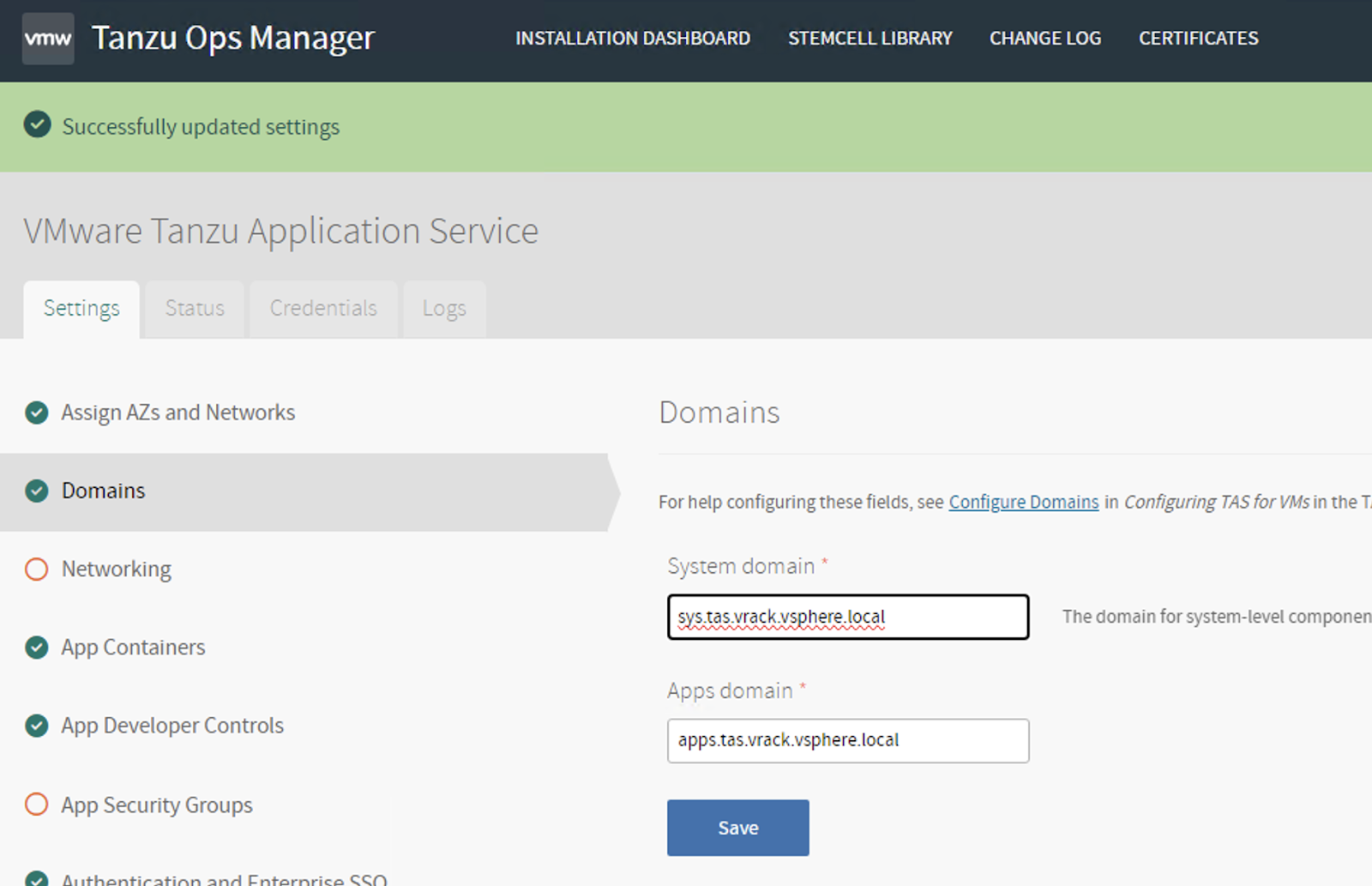This screenshot has width=1372, height=886.
Task: Click into the Apps domain field
Action: [848, 740]
